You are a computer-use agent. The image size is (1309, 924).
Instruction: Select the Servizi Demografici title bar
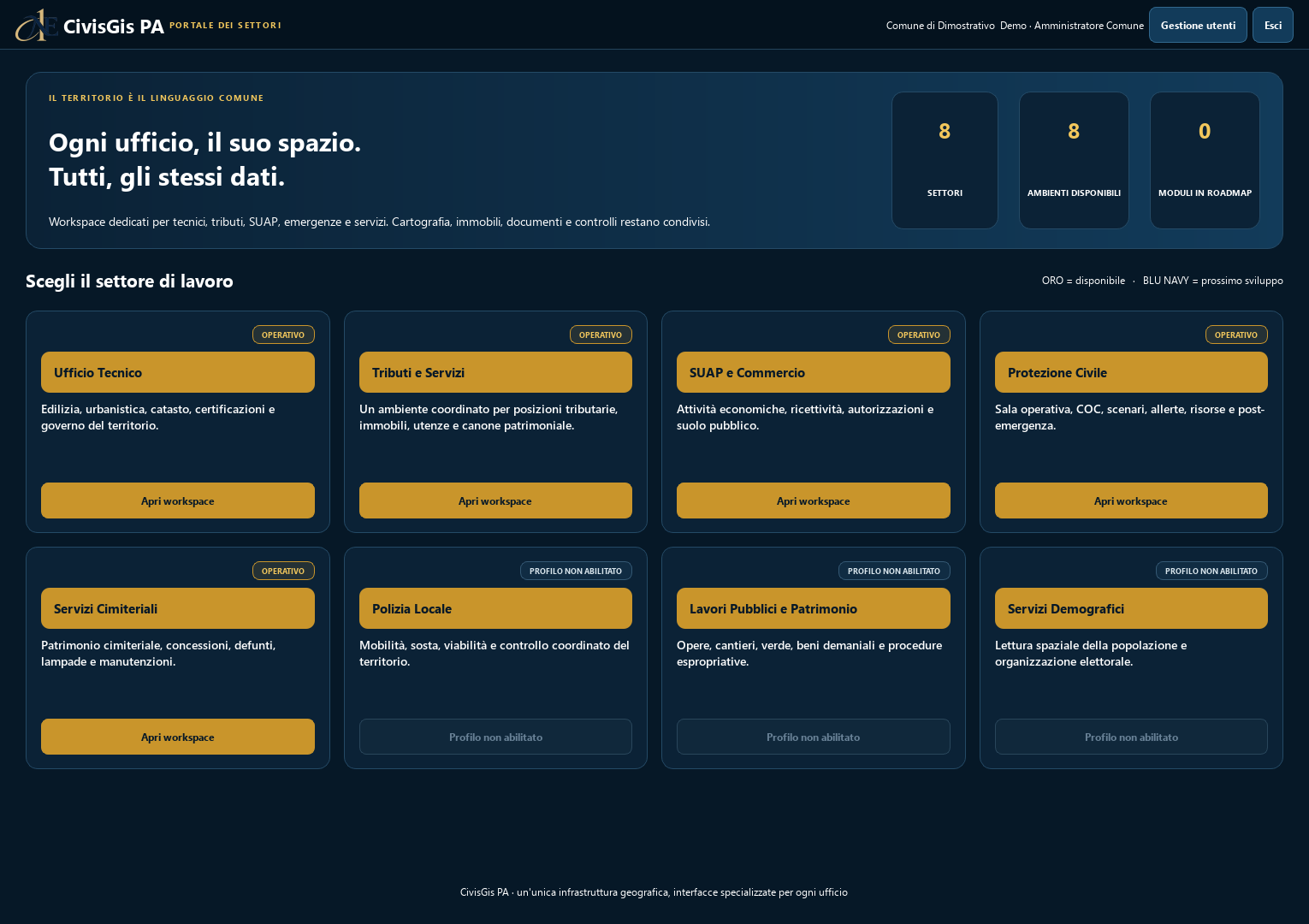click(x=1131, y=608)
